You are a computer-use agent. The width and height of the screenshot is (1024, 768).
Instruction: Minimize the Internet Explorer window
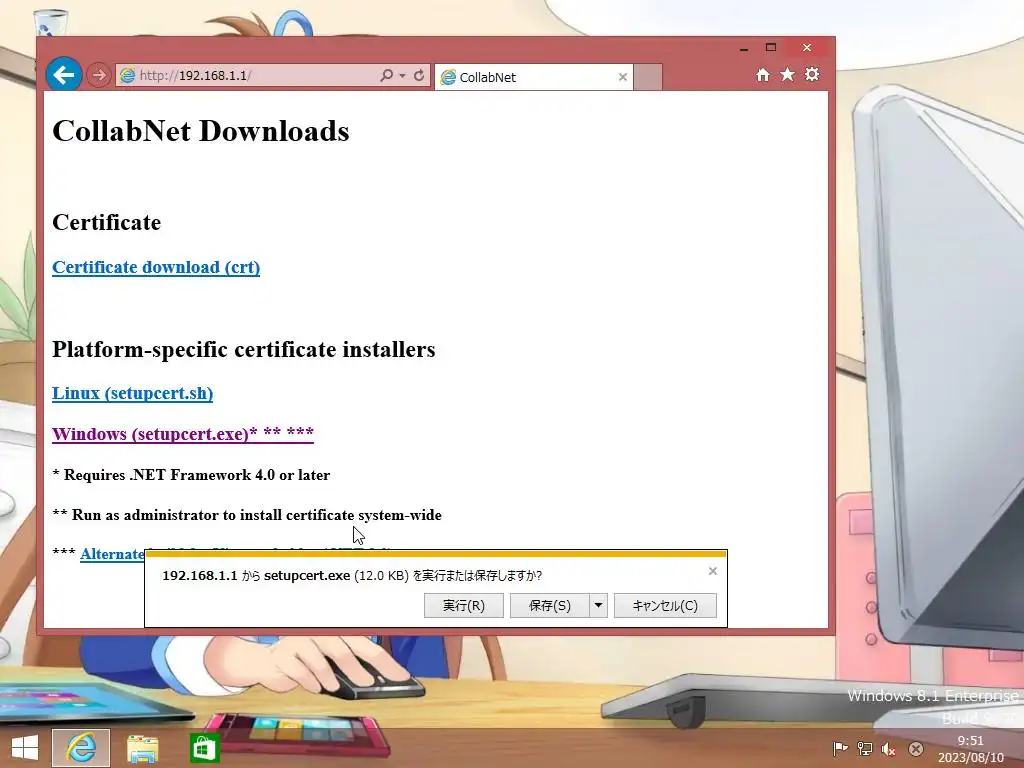tap(744, 48)
